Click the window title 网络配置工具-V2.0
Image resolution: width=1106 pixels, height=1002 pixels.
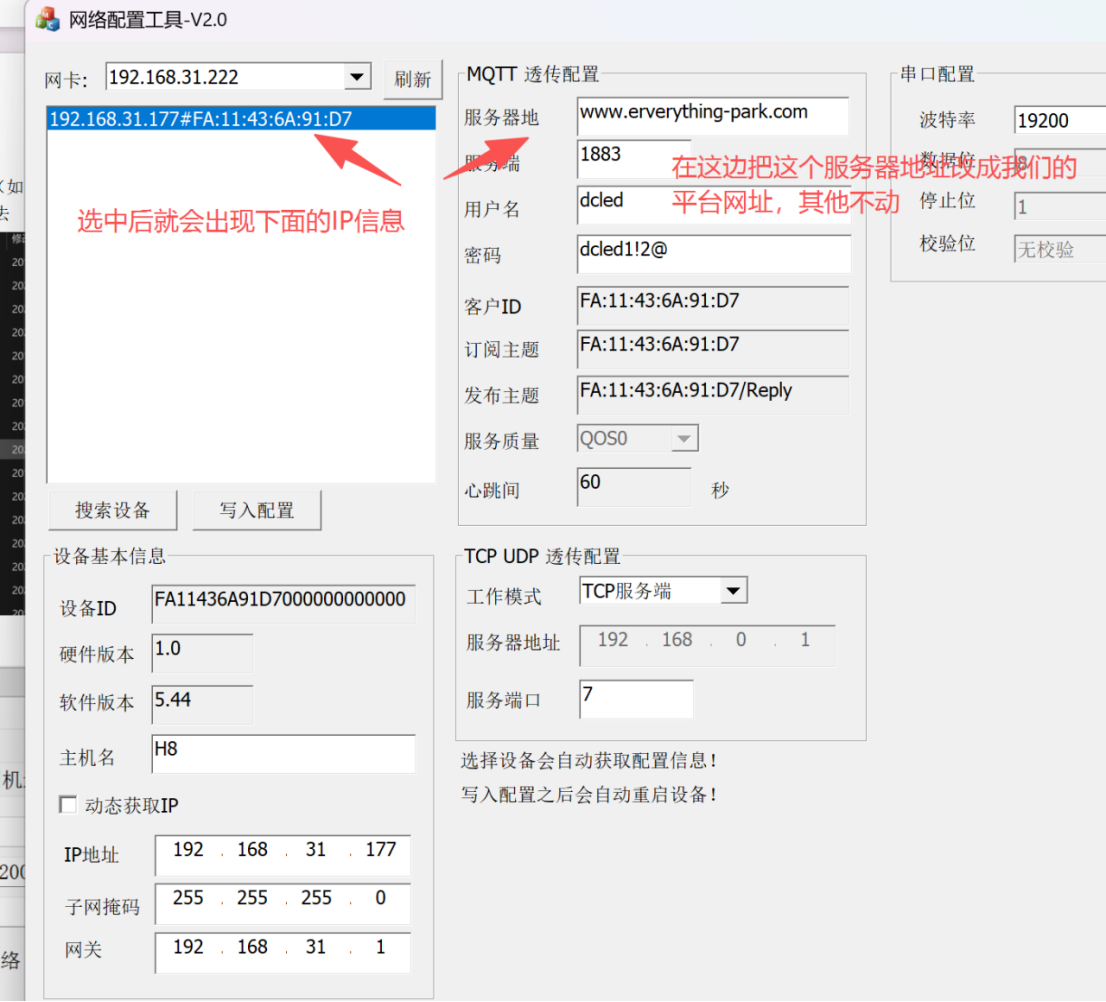click(147, 20)
